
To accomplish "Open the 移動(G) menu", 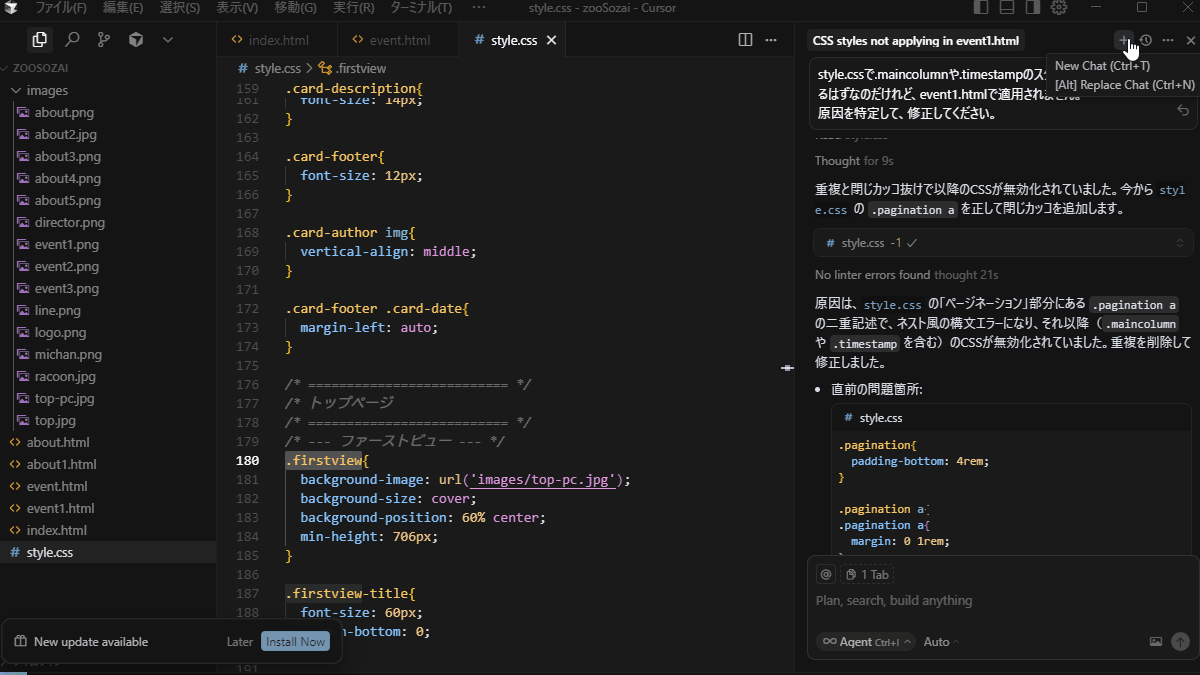I will (295, 8).
